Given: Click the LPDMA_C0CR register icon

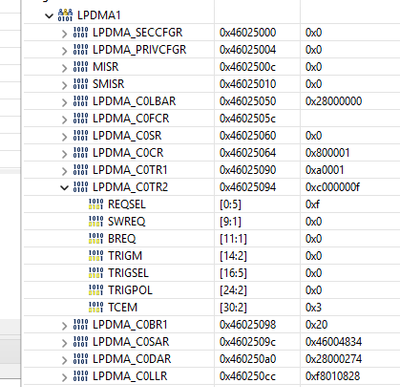Looking at the screenshot, I should pyautogui.click(x=80, y=153).
